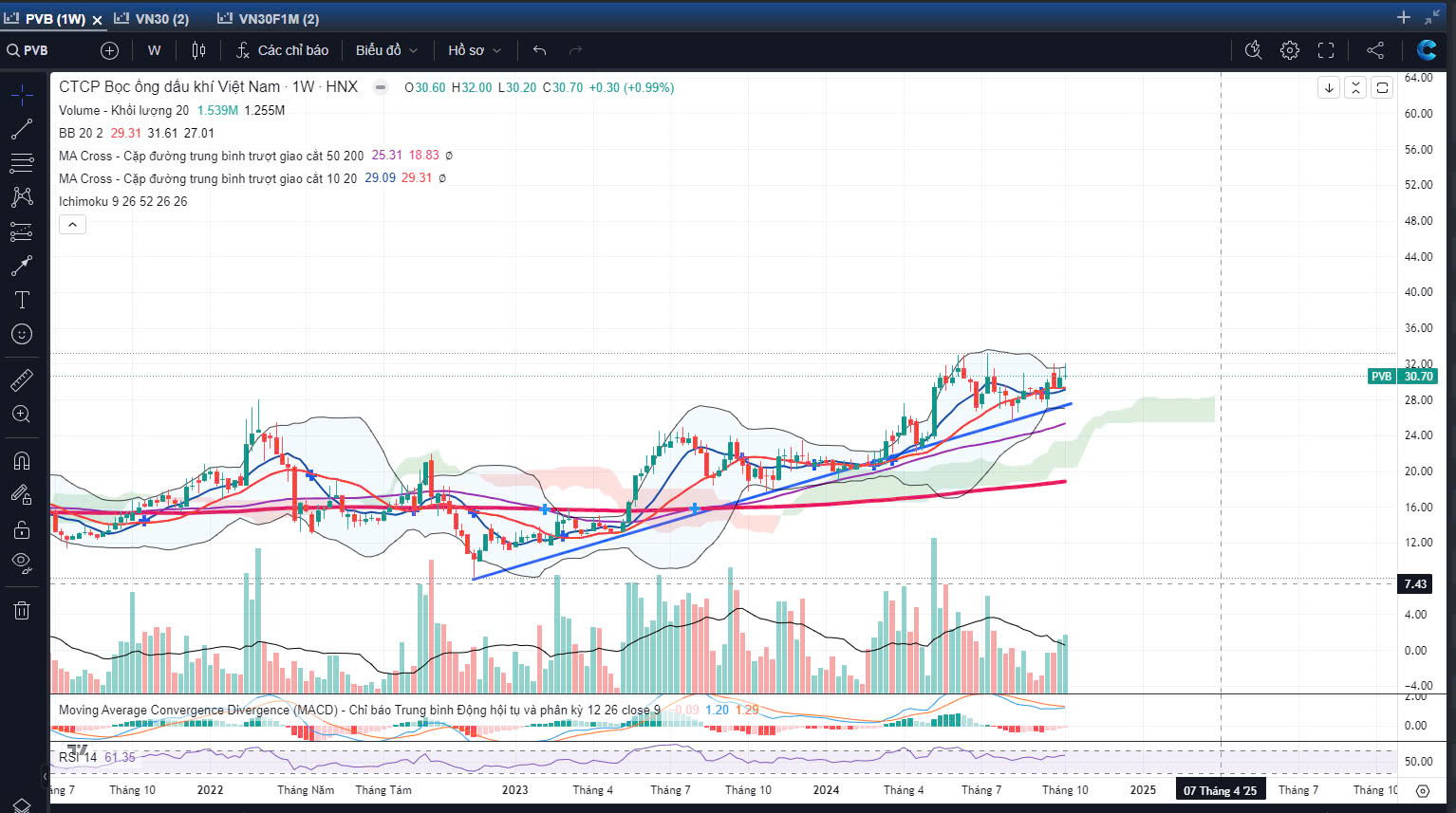The image size is (1456, 813).
Task: Open the Fibonacci retracement tools
Action: [22, 164]
